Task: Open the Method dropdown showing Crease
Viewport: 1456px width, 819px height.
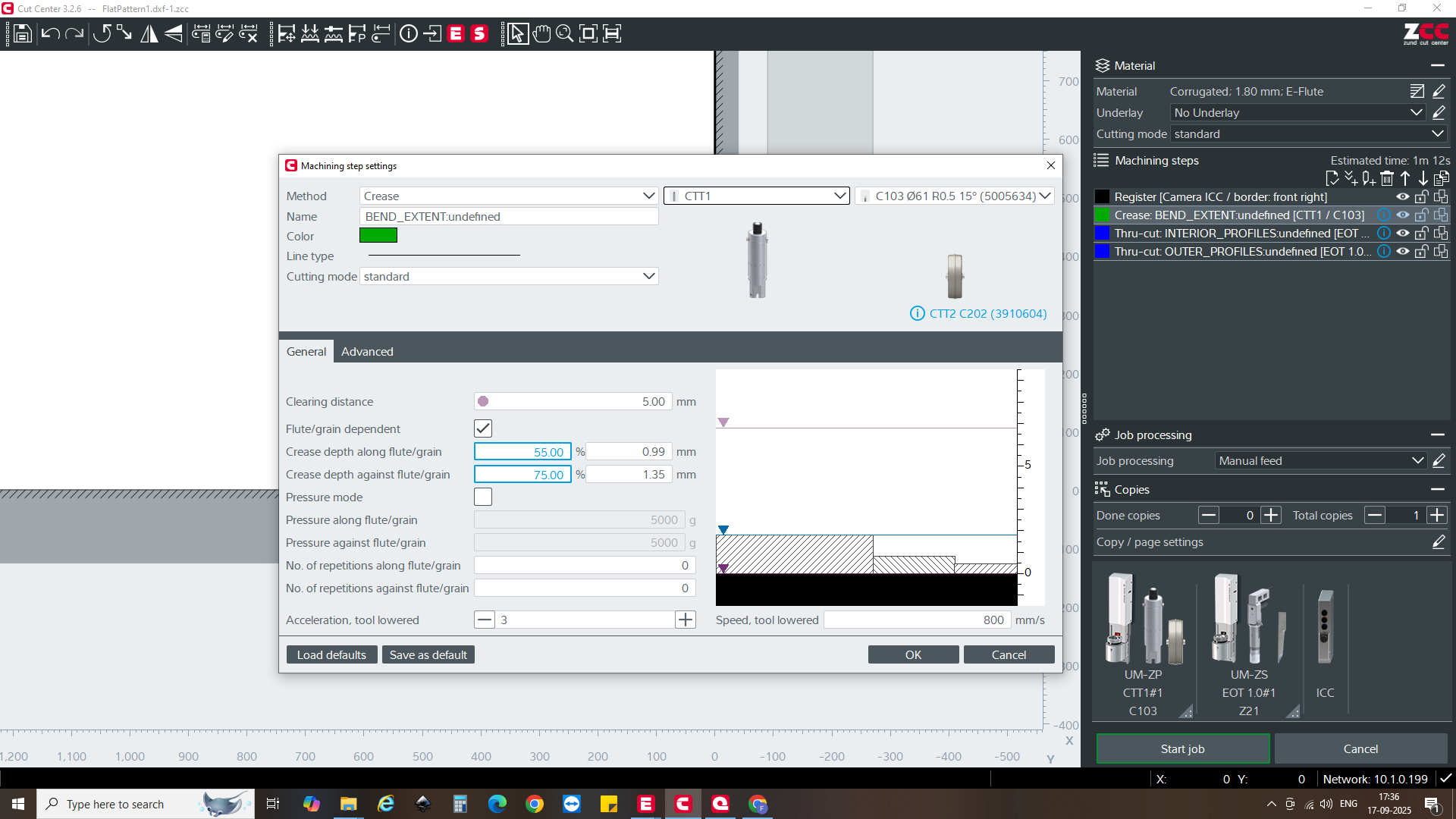Action: [x=508, y=196]
